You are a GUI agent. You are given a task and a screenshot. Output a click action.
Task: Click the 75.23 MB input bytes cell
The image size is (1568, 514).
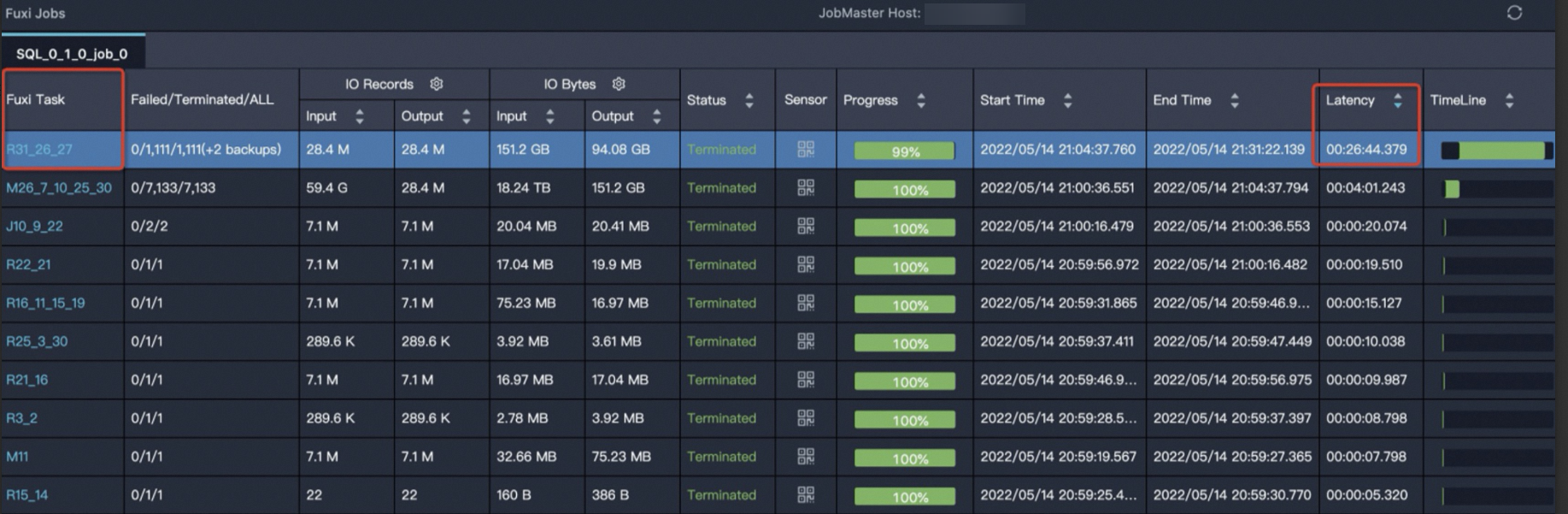pos(526,303)
